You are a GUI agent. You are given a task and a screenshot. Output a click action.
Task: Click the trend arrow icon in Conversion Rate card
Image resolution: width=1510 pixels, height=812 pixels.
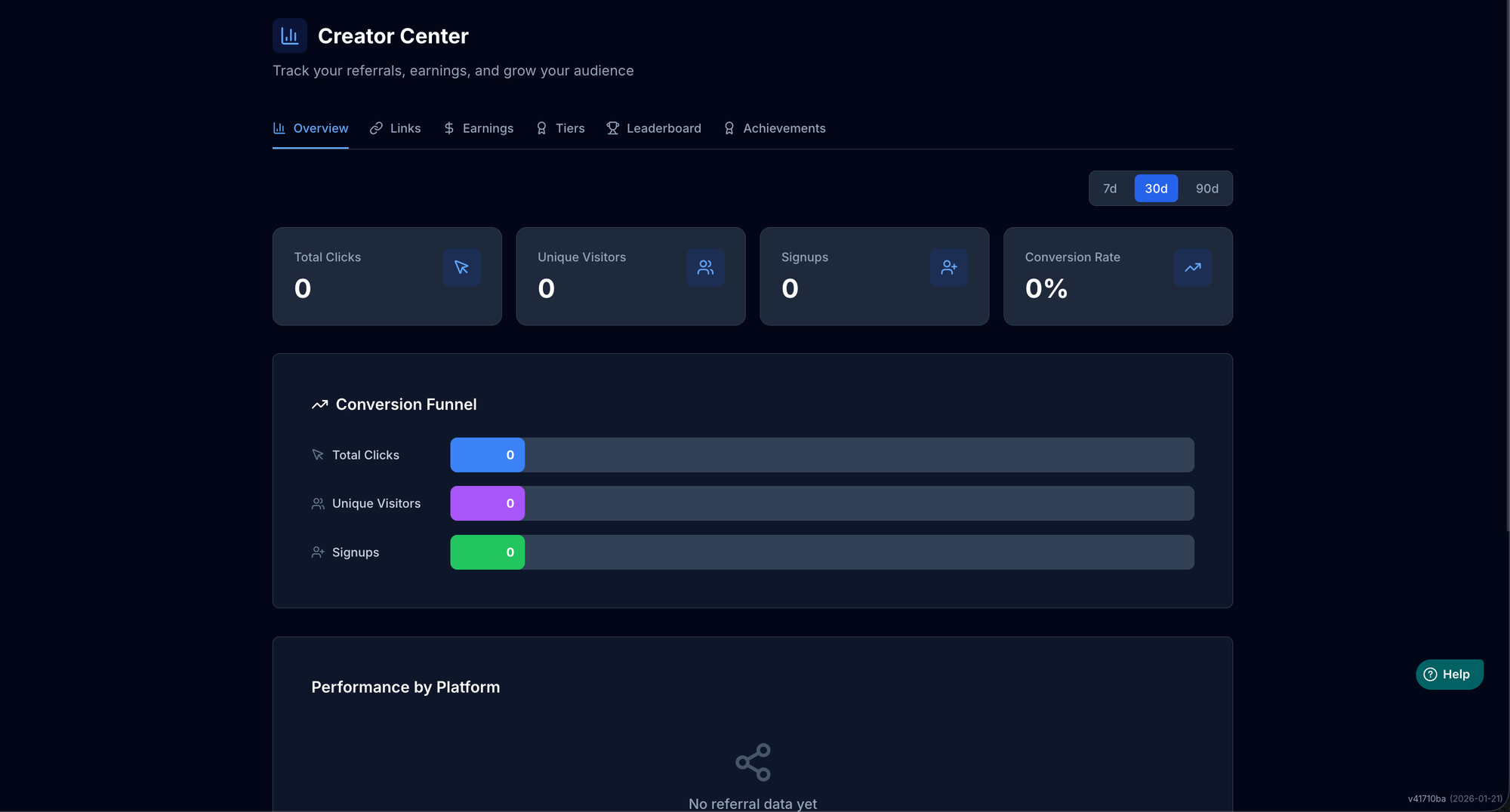1192,267
